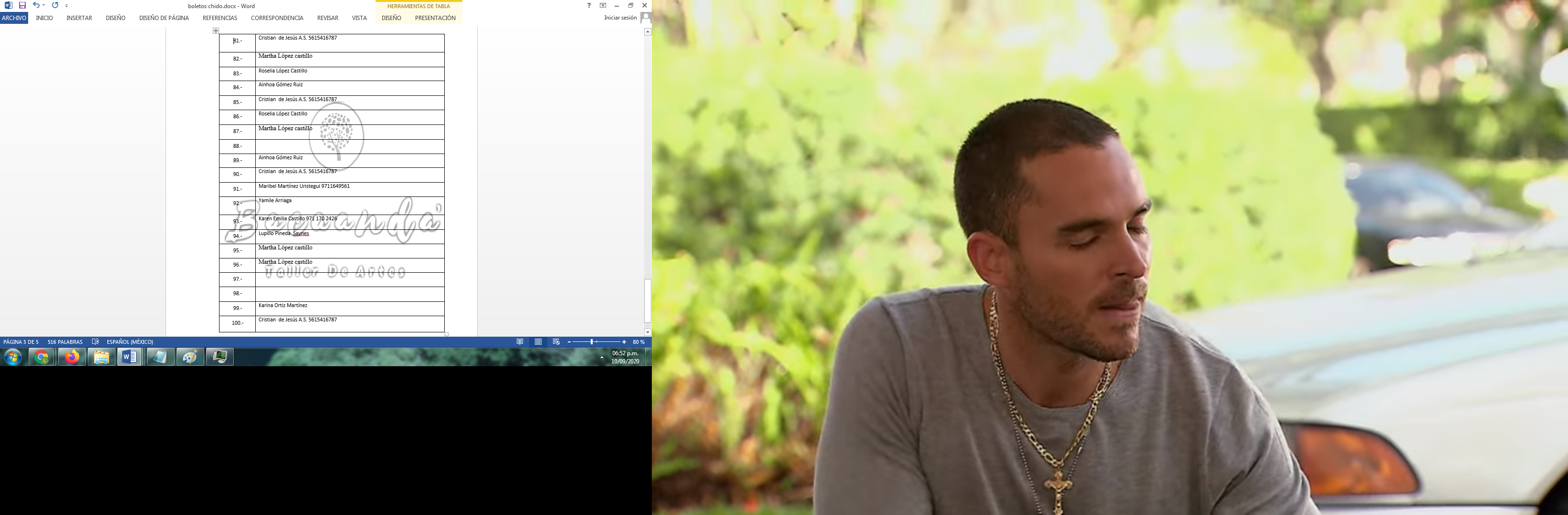Image resolution: width=1568 pixels, height=515 pixels.
Task: Open the REFERENCIAS tab
Action: pyautogui.click(x=220, y=18)
